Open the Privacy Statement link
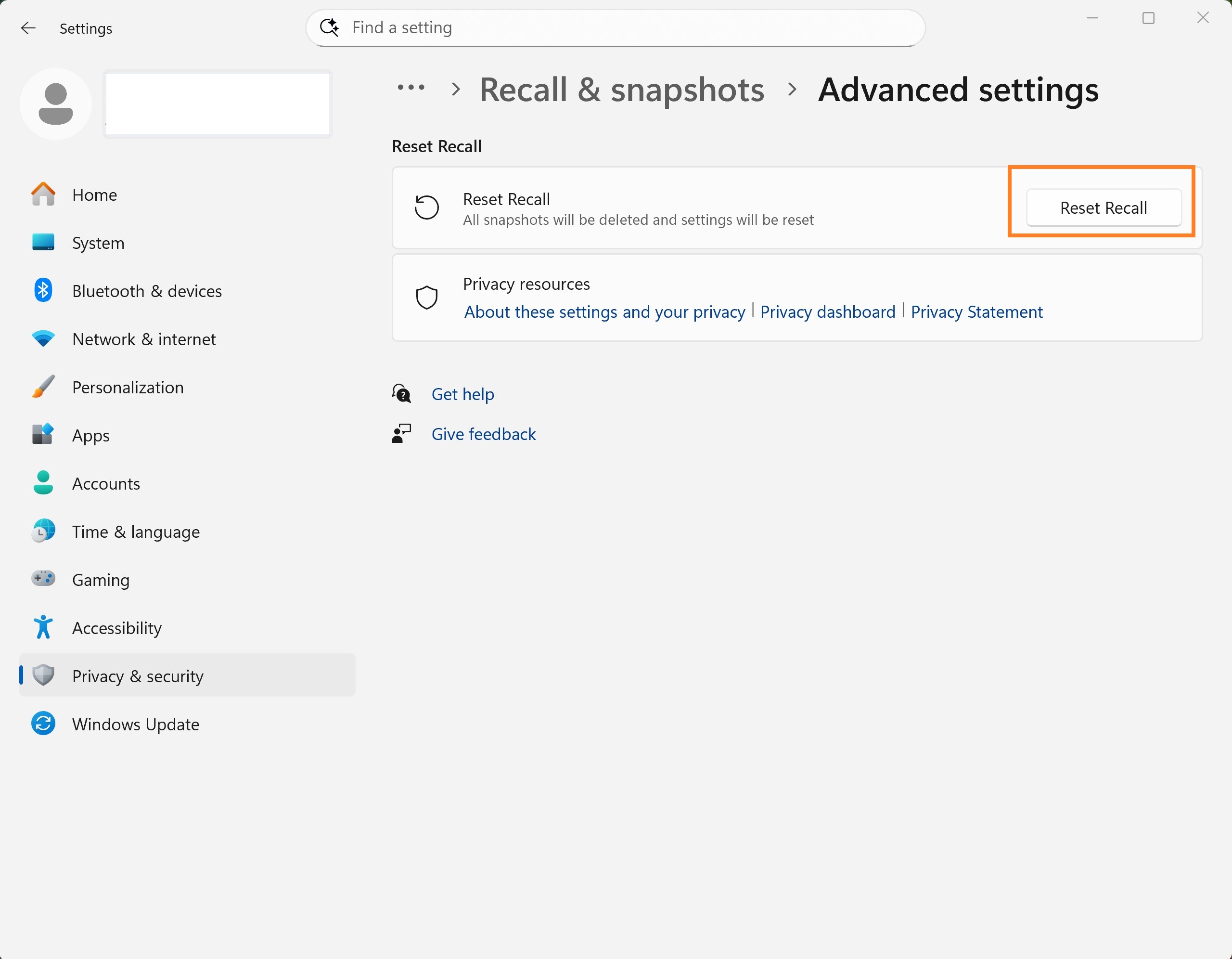 [x=976, y=311]
